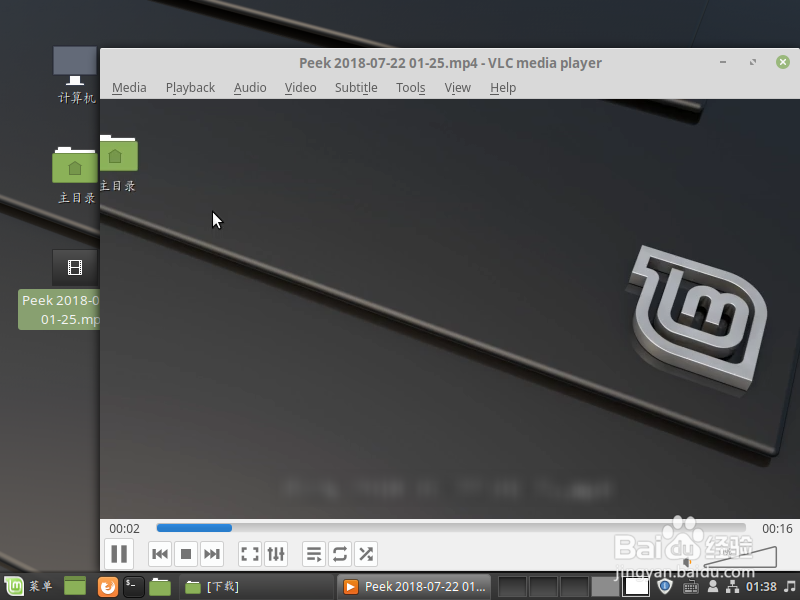Open update manager shield tray icon

coord(665,587)
